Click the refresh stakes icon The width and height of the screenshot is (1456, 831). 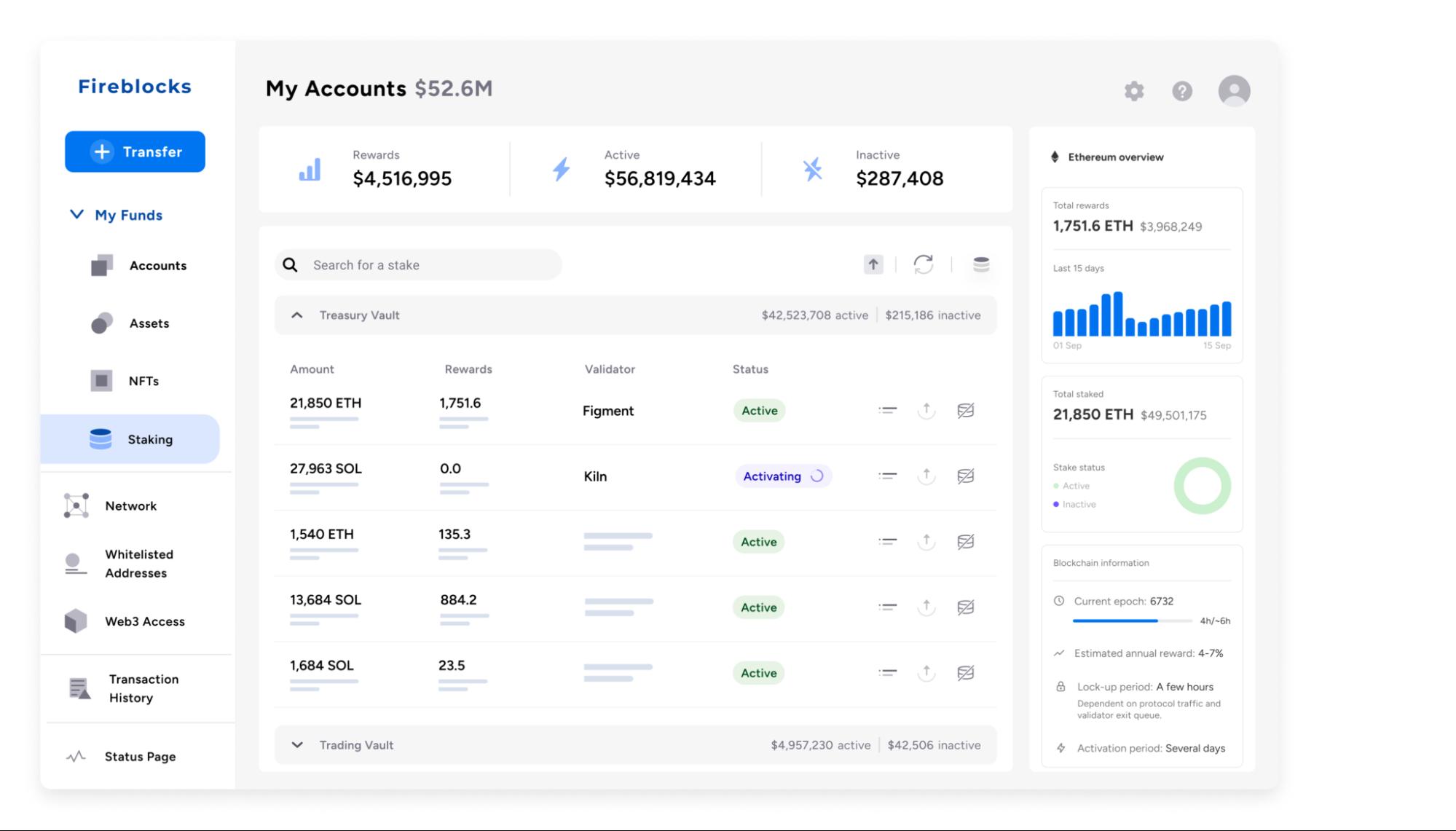pos(924,264)
